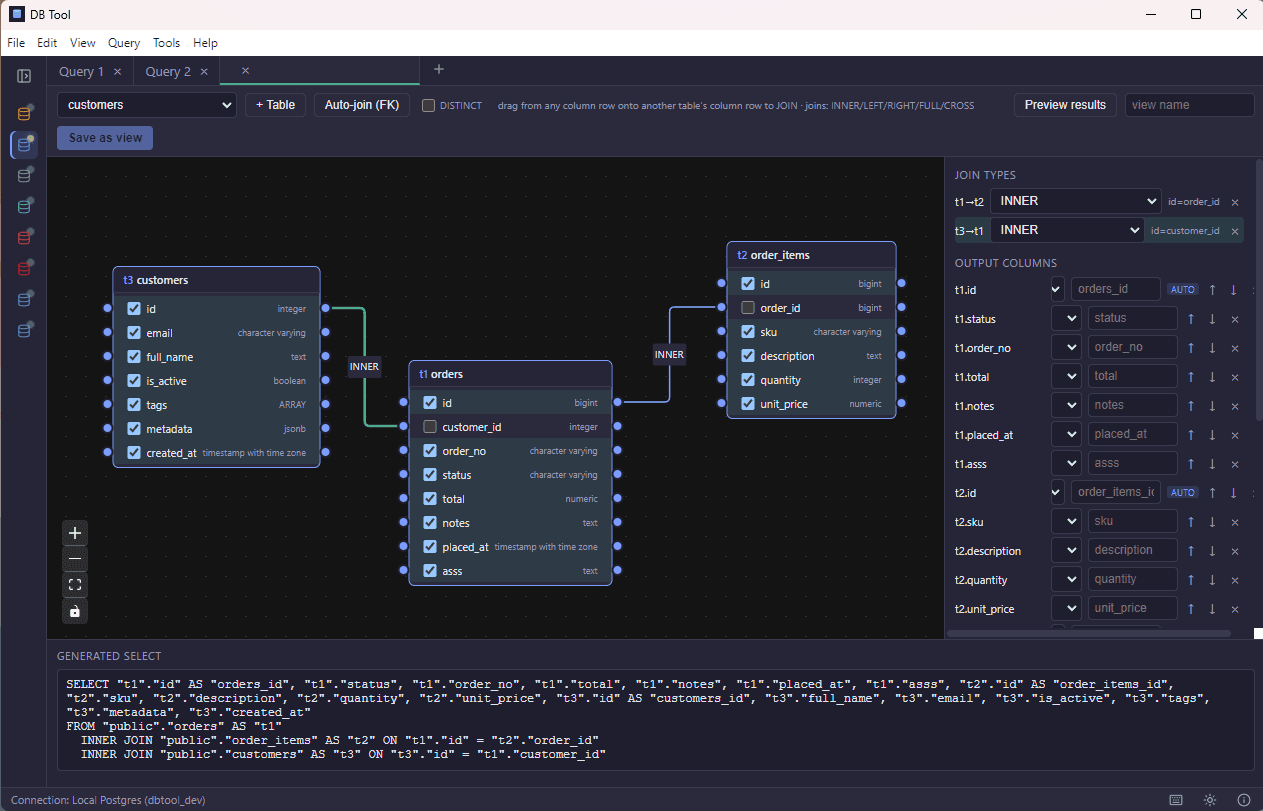Close the Query 1 tab
The width and height of the screenshot is (1263, 811).
117,72
